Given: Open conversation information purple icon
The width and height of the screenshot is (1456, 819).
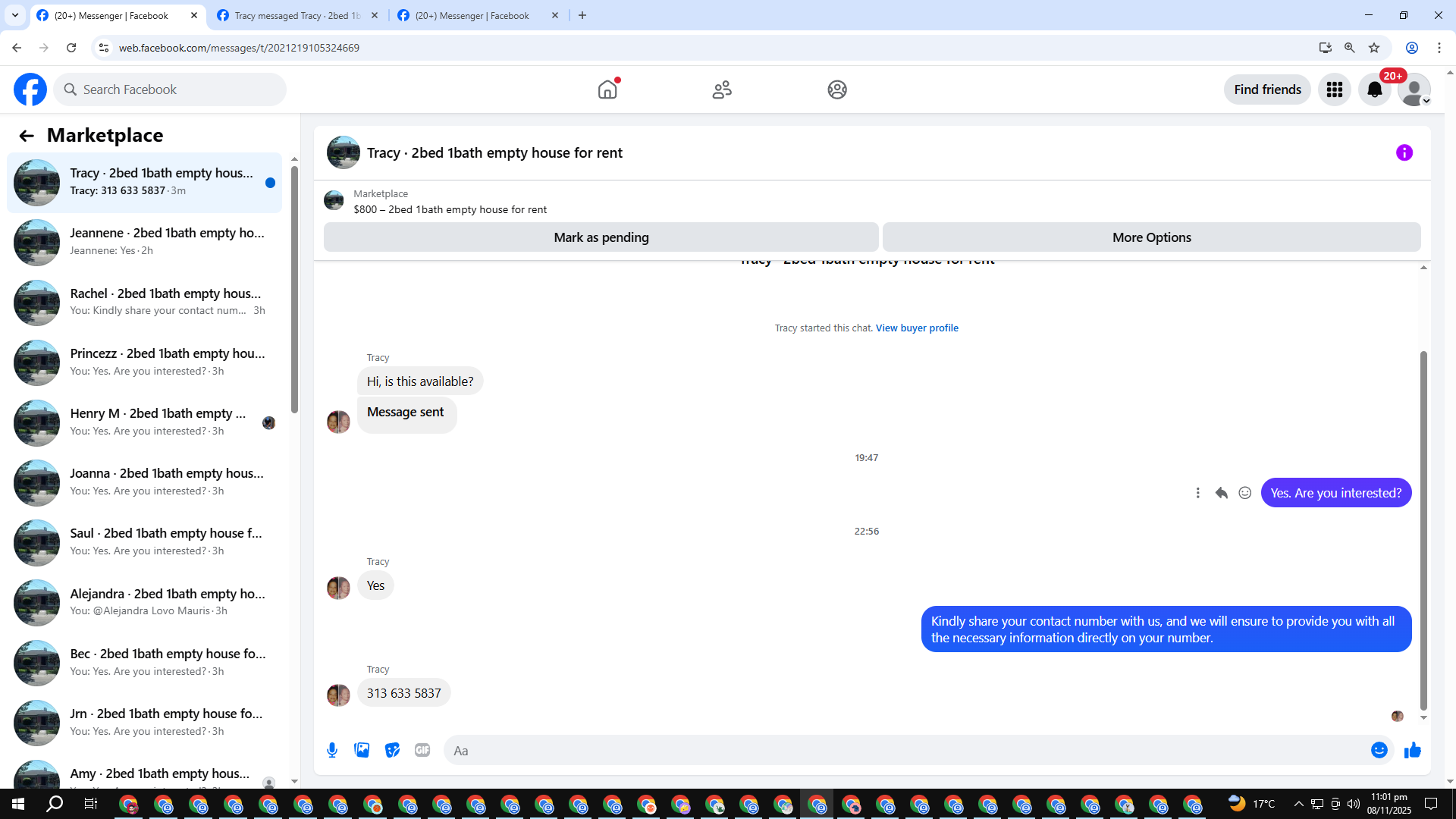Looking at the screenshot, I should coord(1404,153).
